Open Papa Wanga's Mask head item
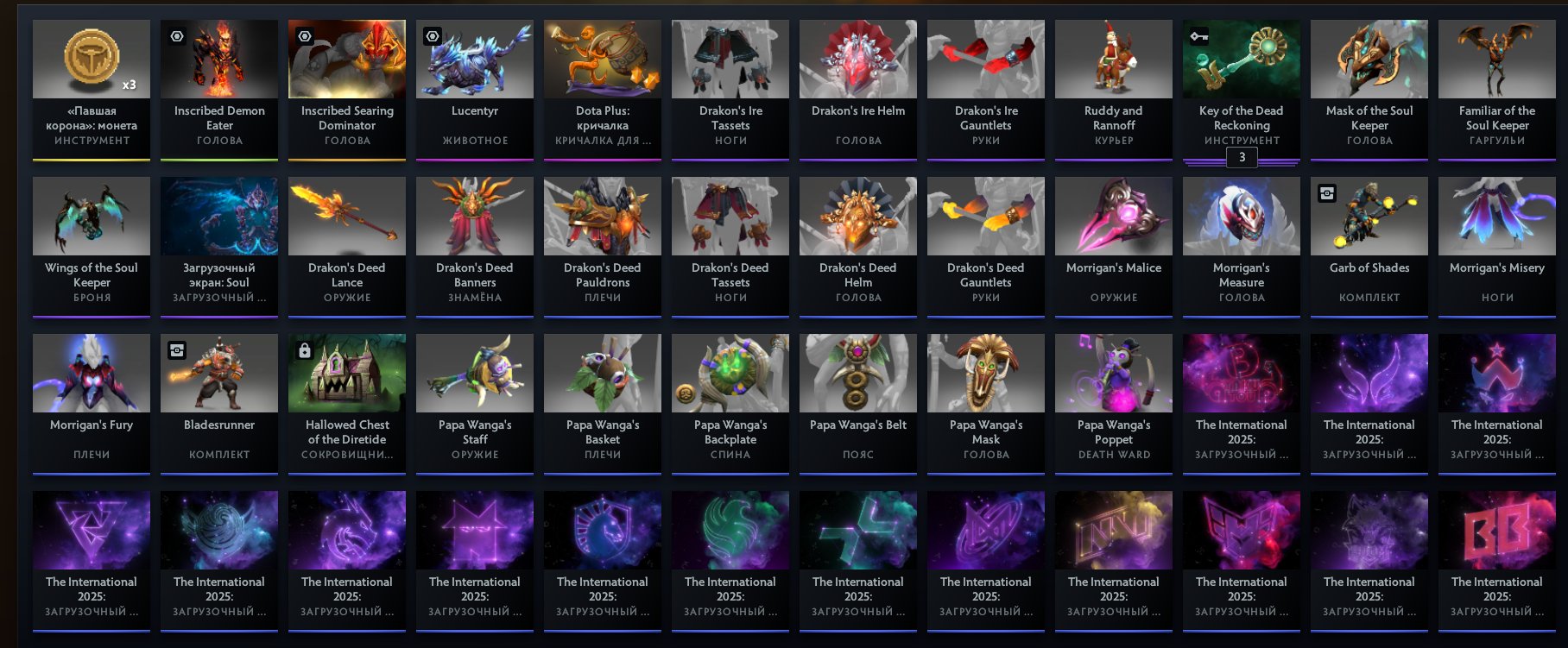Image resolution: width=1568 pixels, height=648 pixels. point(986,404)
